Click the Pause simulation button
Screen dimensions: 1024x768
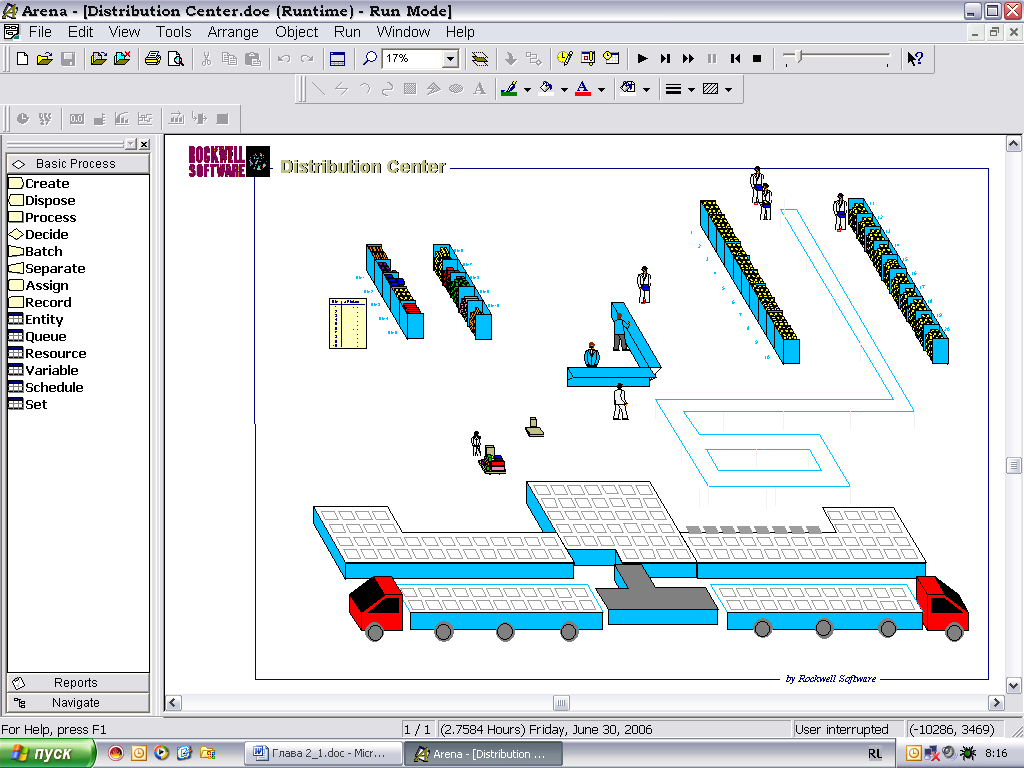tap(712, 59)
